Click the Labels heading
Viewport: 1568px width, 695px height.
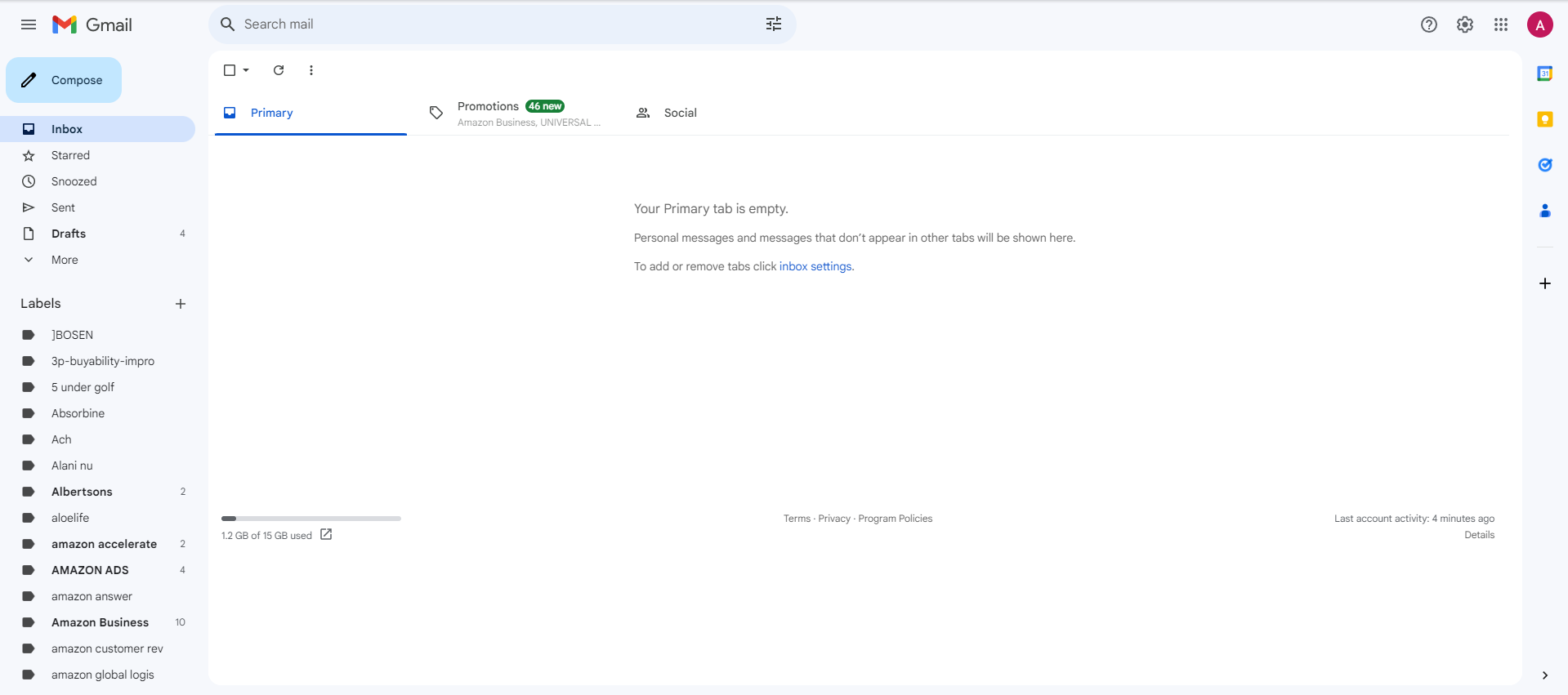41,303
